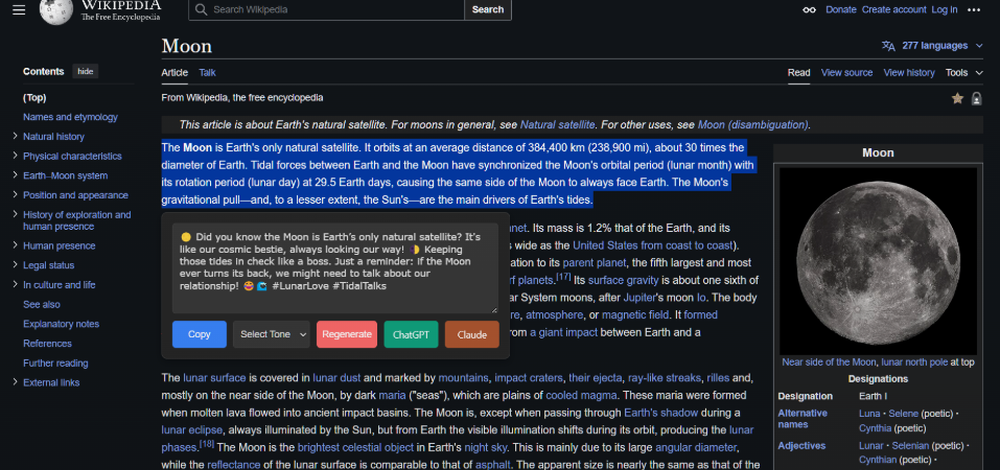
Task: Open the appearance glasses icon
Action: [x=809, y=10]
